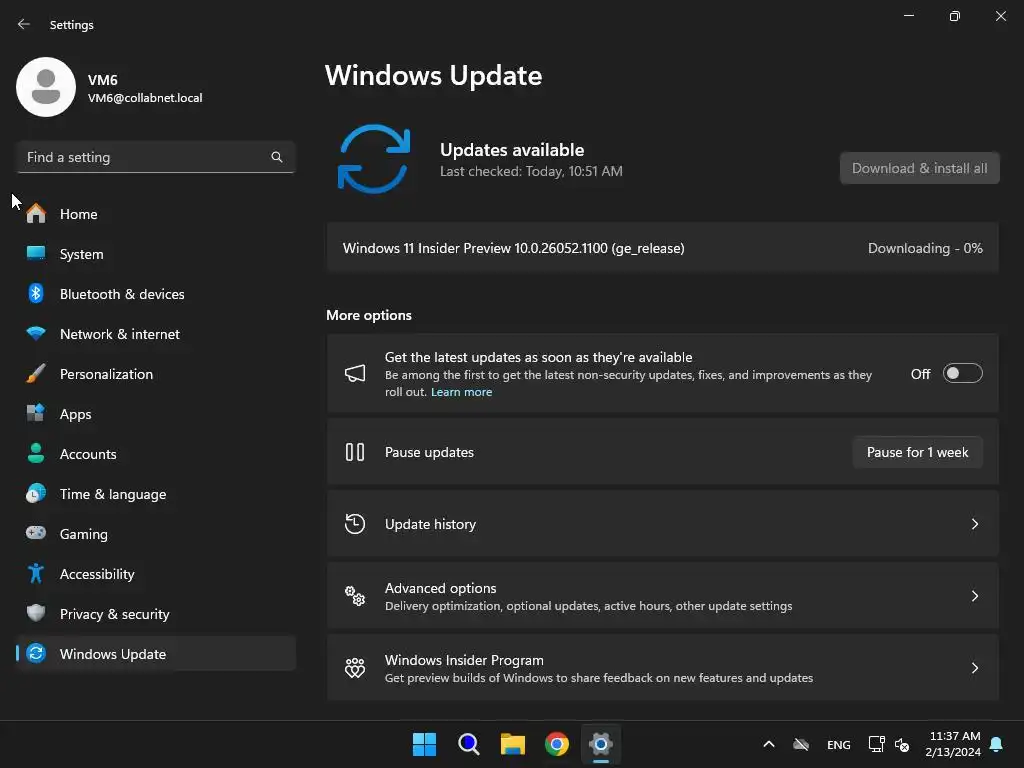Click the Gaming controller icon
This screenshot has width=1024, height=768.
(36, 533)
